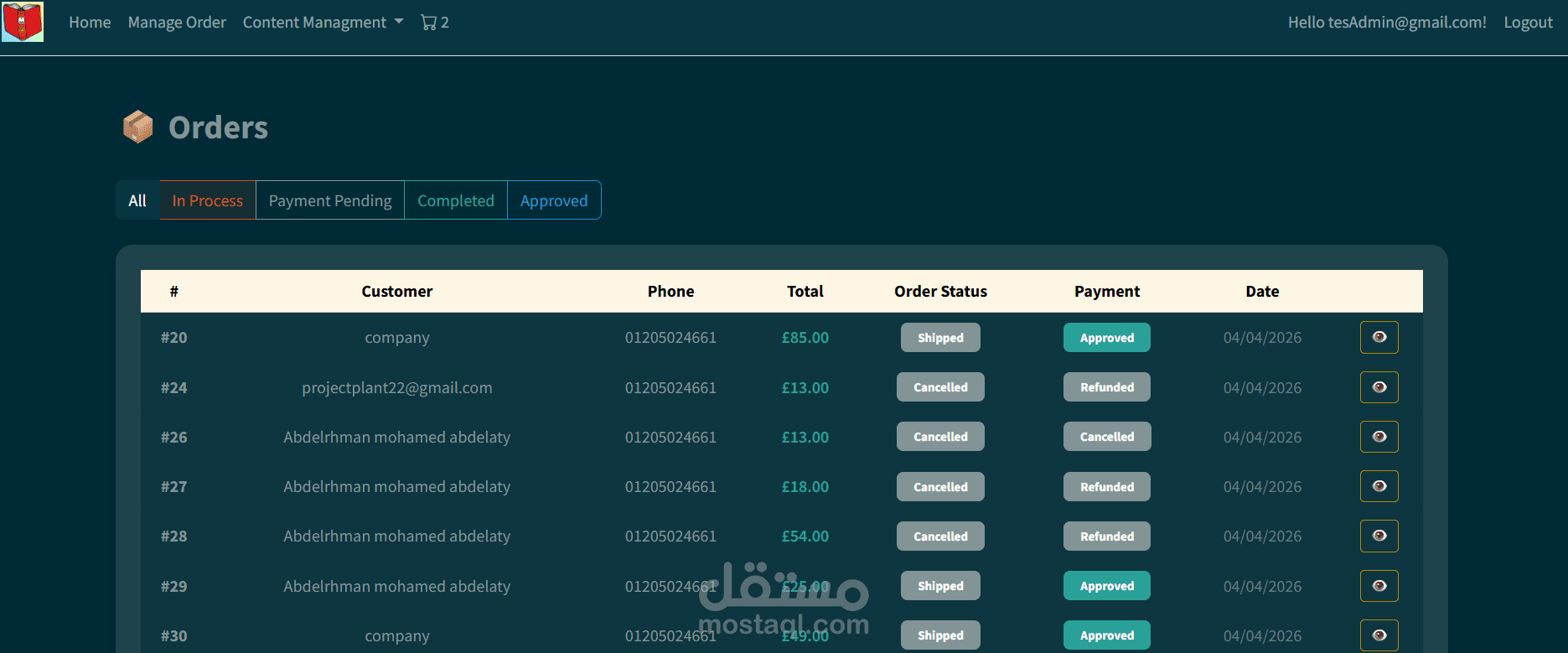Screen dimensions: 1568x653
Task: Click the £85.00 total amount
Action: (805, 338)
